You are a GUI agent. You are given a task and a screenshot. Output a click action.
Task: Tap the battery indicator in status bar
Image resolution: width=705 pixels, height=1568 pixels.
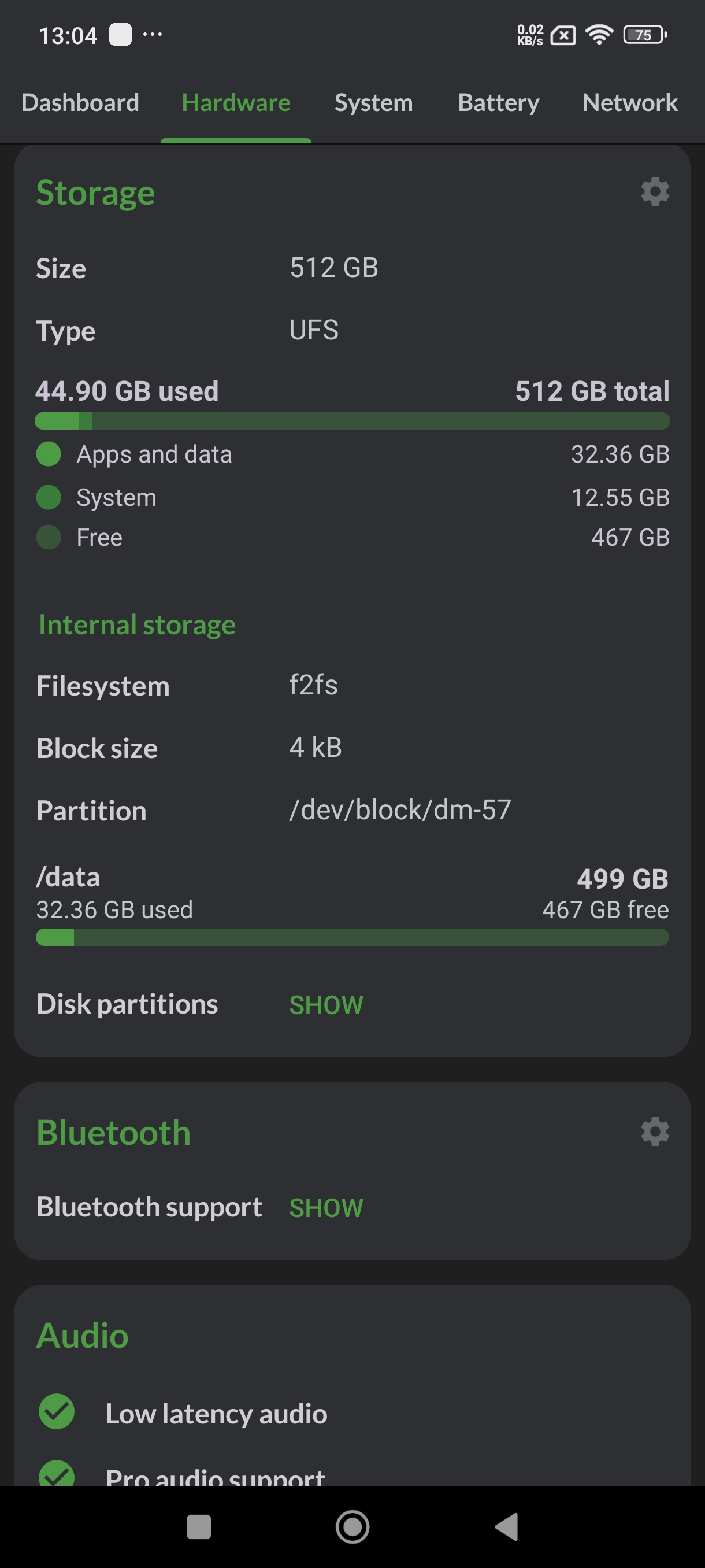tap(644, 35)
